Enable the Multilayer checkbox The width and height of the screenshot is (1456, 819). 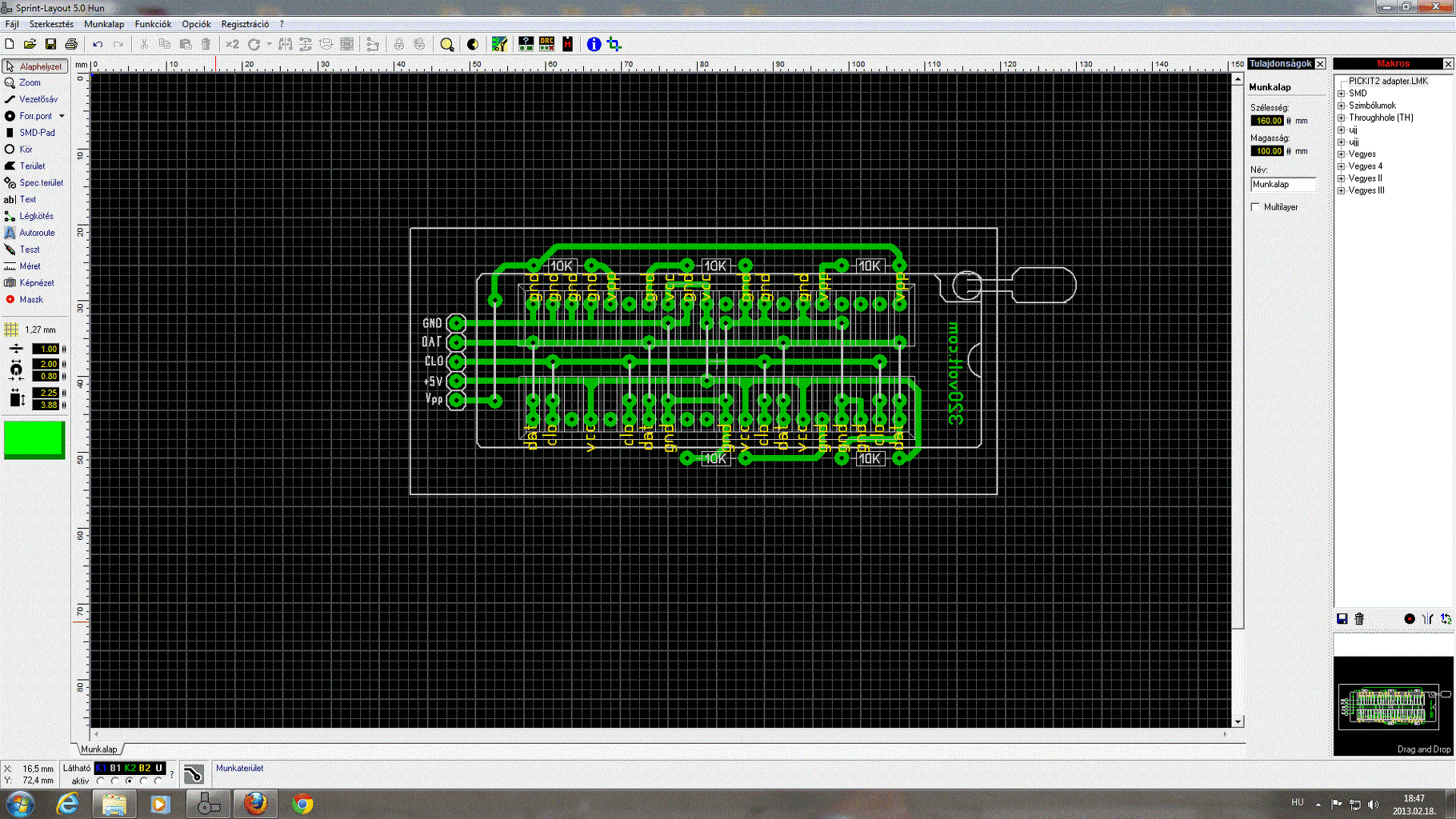point(1256,207)
